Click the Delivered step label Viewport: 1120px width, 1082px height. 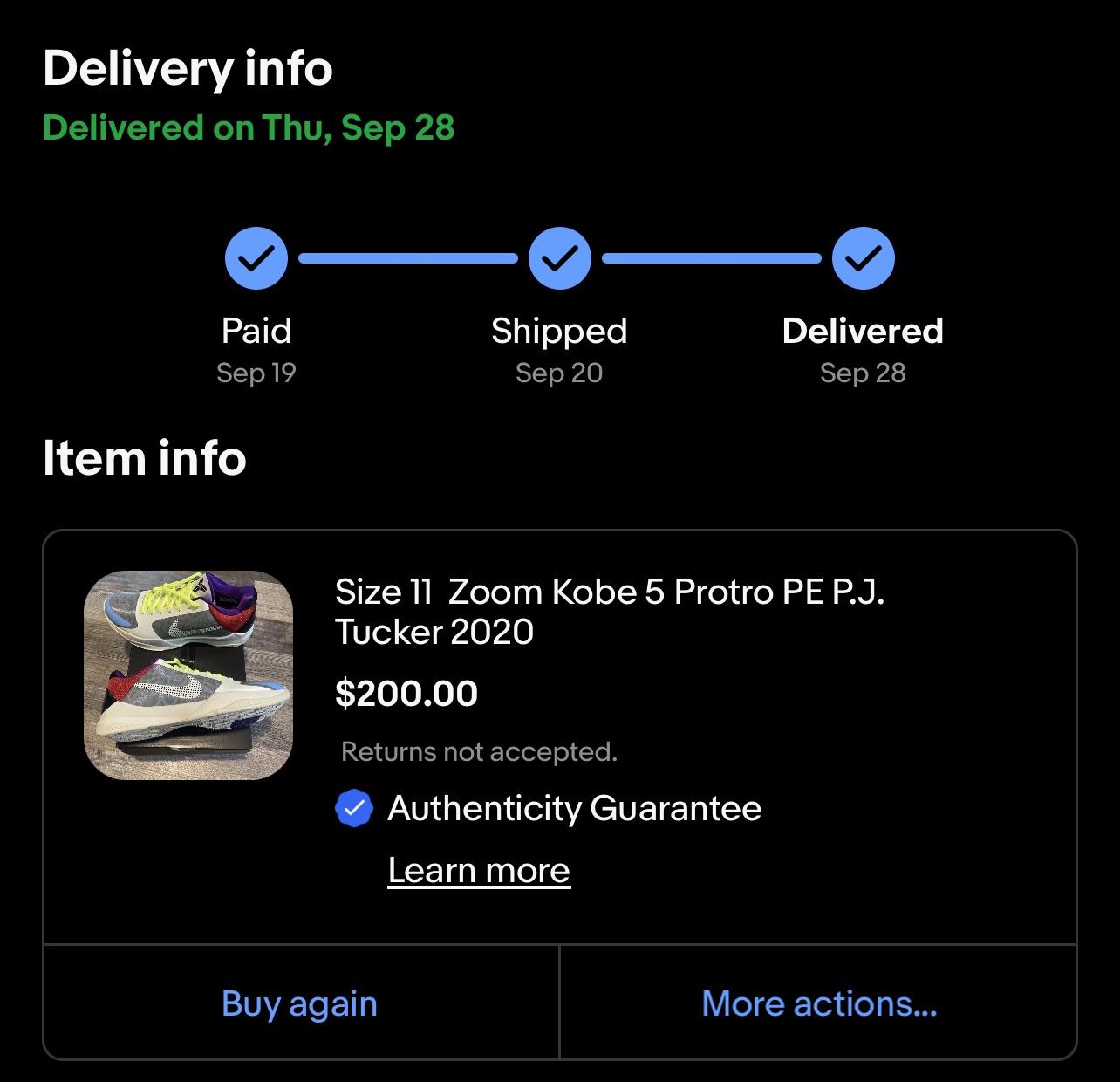coord(863,331)
